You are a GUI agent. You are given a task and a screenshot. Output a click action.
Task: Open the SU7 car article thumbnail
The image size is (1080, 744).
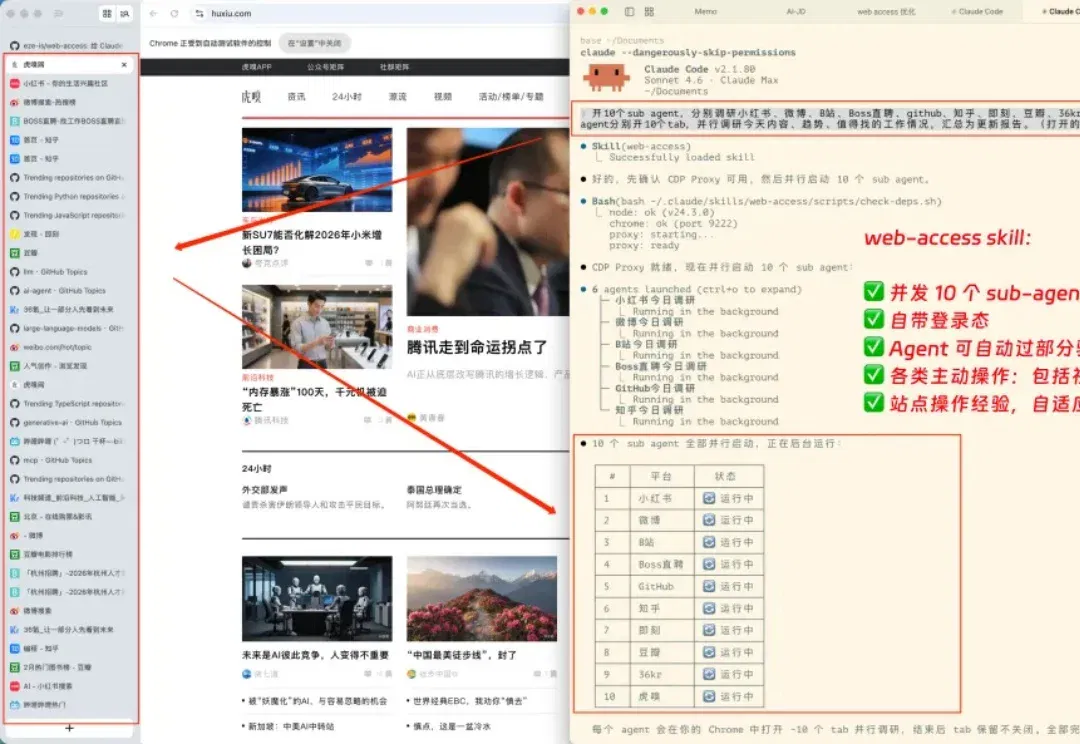317,169
